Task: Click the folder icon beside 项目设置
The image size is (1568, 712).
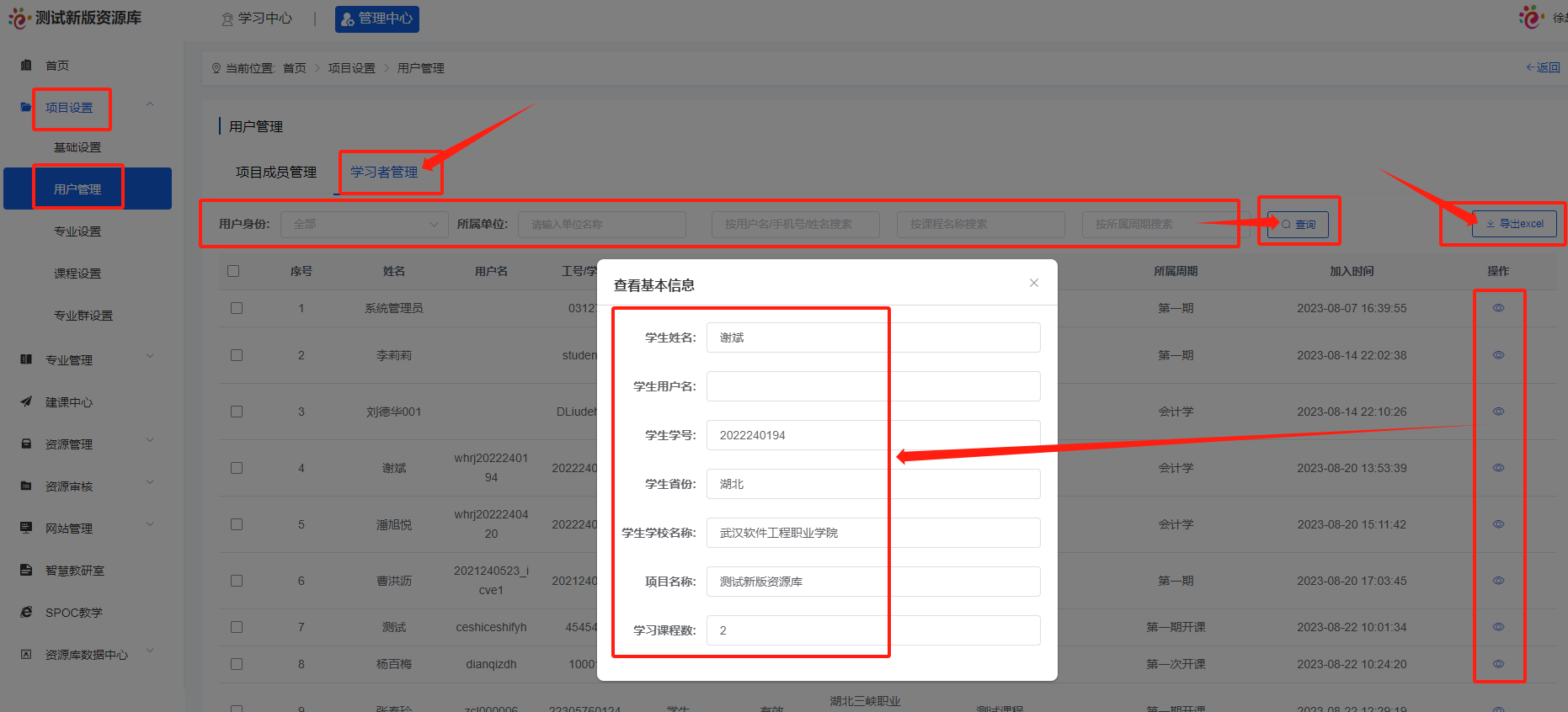Action: [x=26, y=107]
